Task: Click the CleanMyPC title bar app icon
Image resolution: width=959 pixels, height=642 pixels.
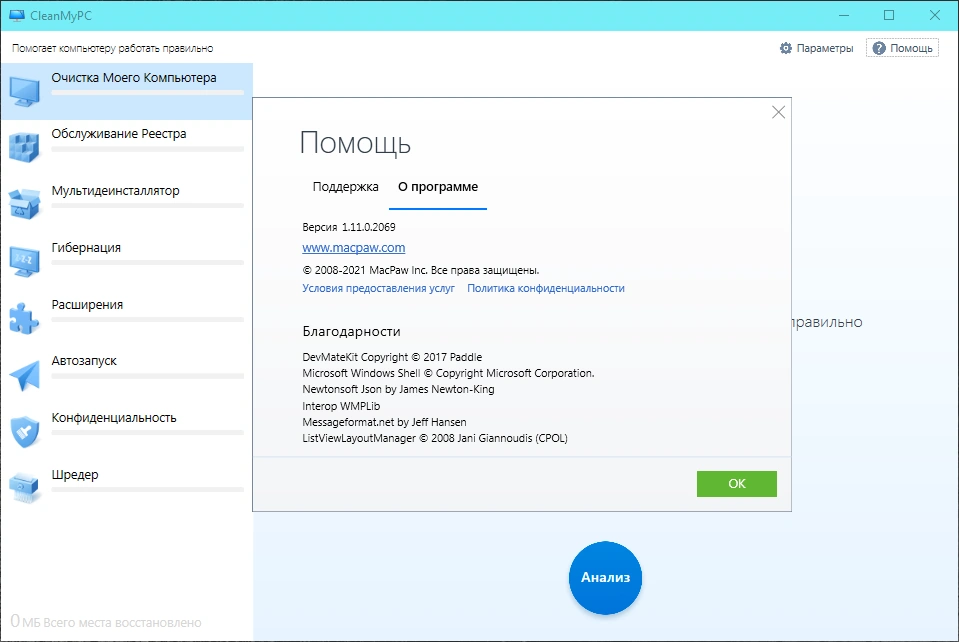Action: point(17,16)
